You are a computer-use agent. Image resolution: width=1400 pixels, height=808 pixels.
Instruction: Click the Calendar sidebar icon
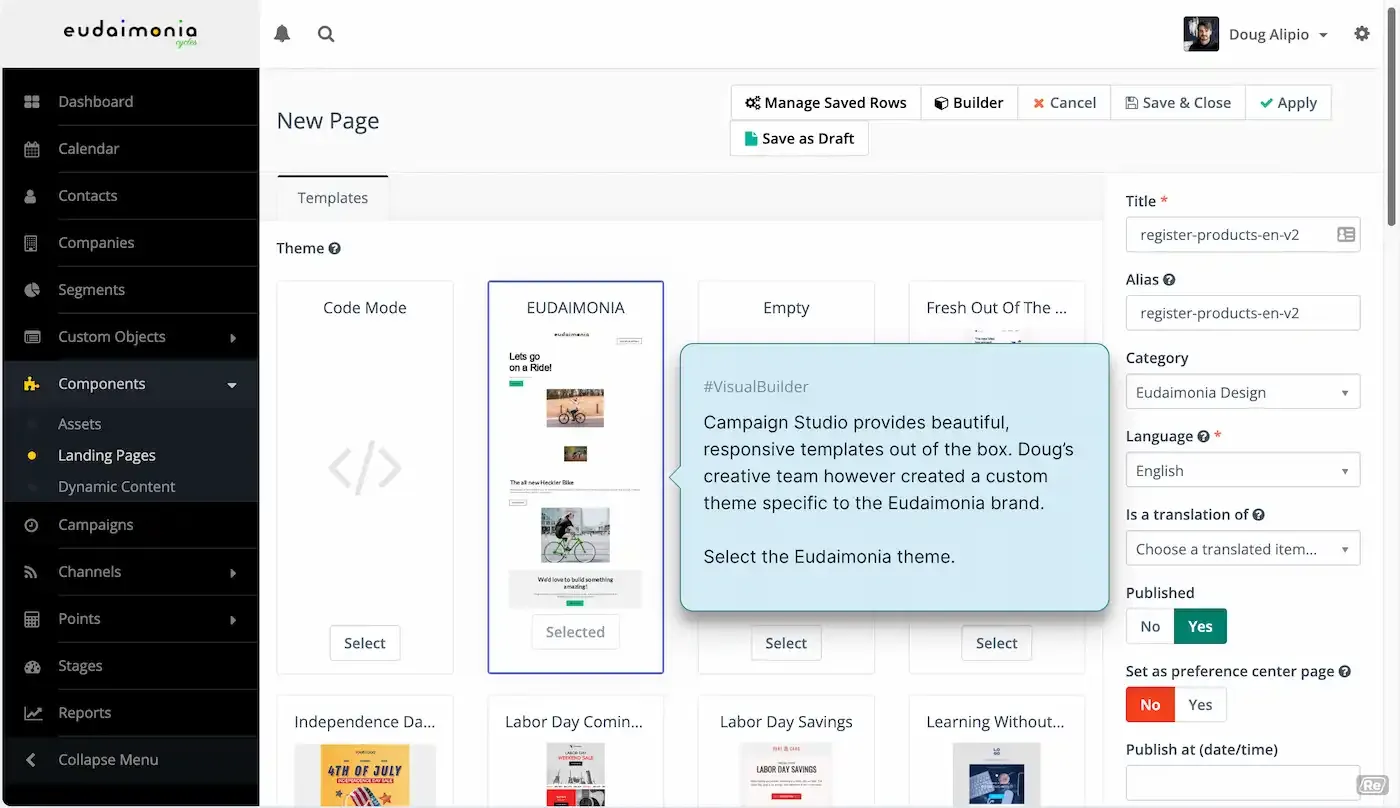[32, 149]
